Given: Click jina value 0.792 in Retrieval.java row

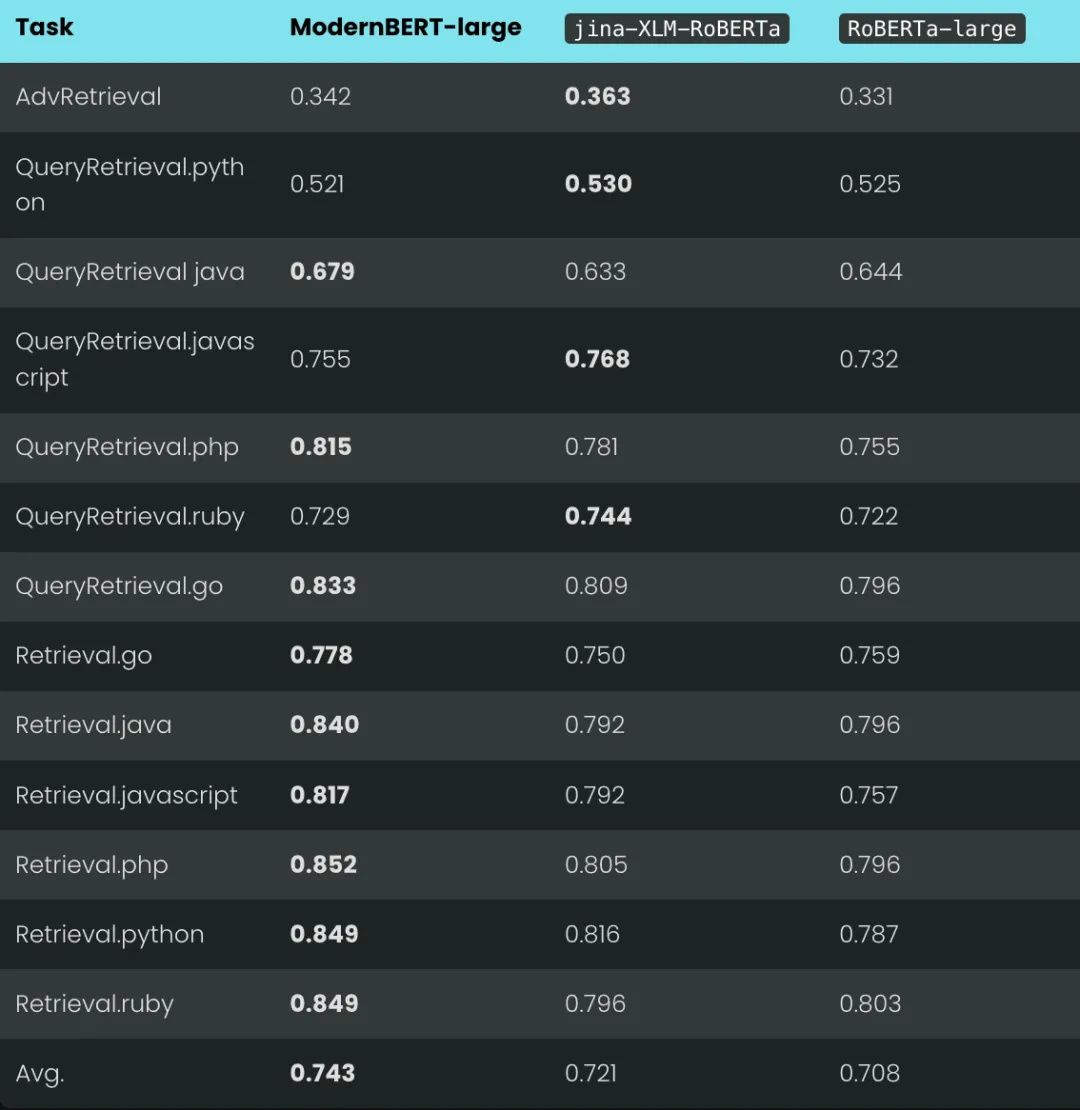Looking at the screenshot, I should coord(594,724).
